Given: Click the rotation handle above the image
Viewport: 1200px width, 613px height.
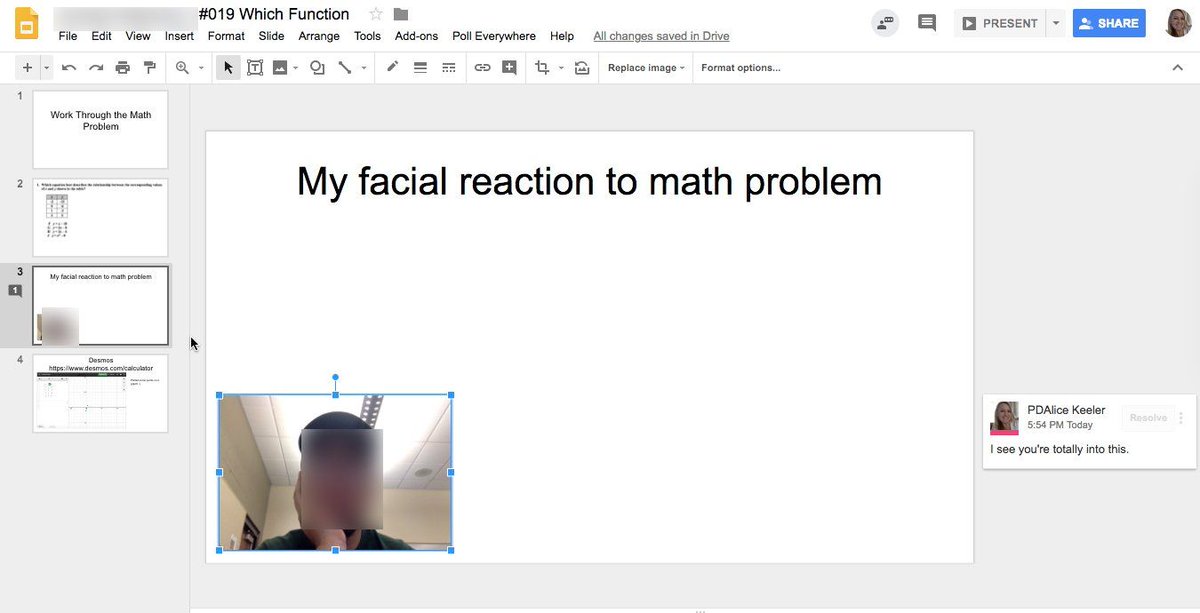Looking at the screenshot, I should pos(335,377).
